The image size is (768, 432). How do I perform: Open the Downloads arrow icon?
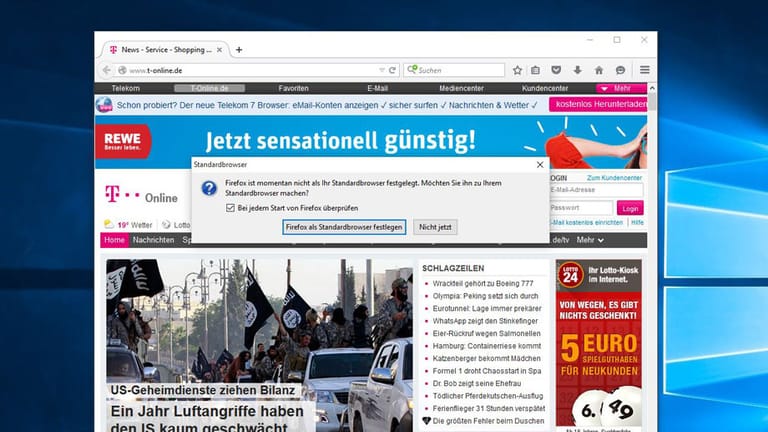(x=577, y=70)
